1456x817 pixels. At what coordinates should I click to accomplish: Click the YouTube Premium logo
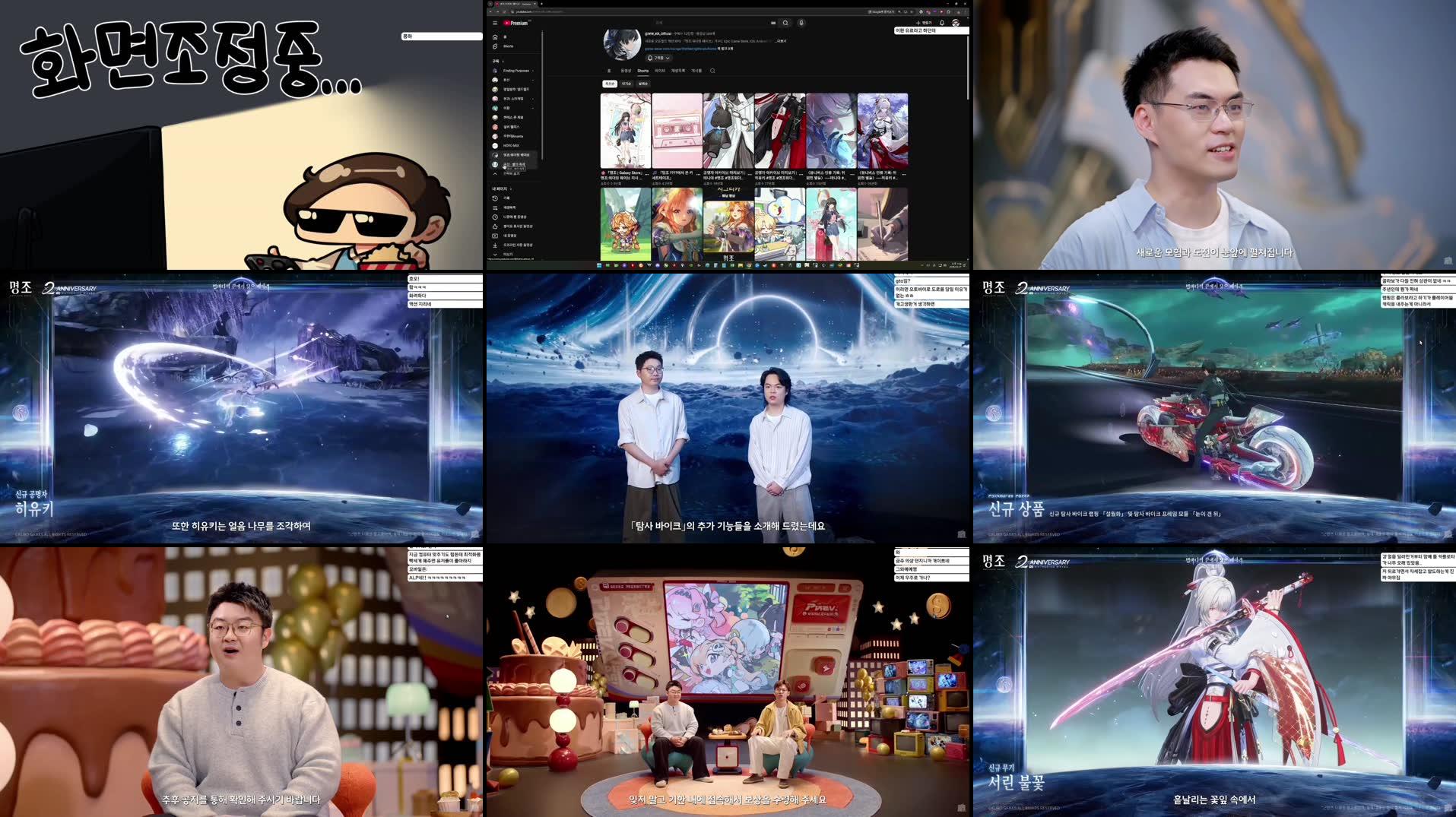point(515,23)
